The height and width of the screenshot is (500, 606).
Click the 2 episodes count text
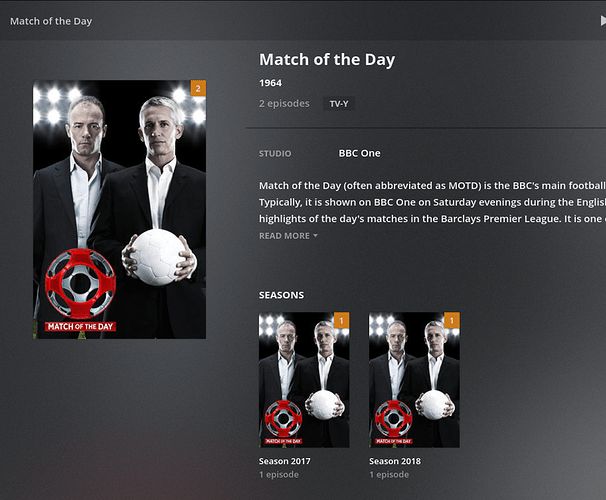(x=284, y=104)
